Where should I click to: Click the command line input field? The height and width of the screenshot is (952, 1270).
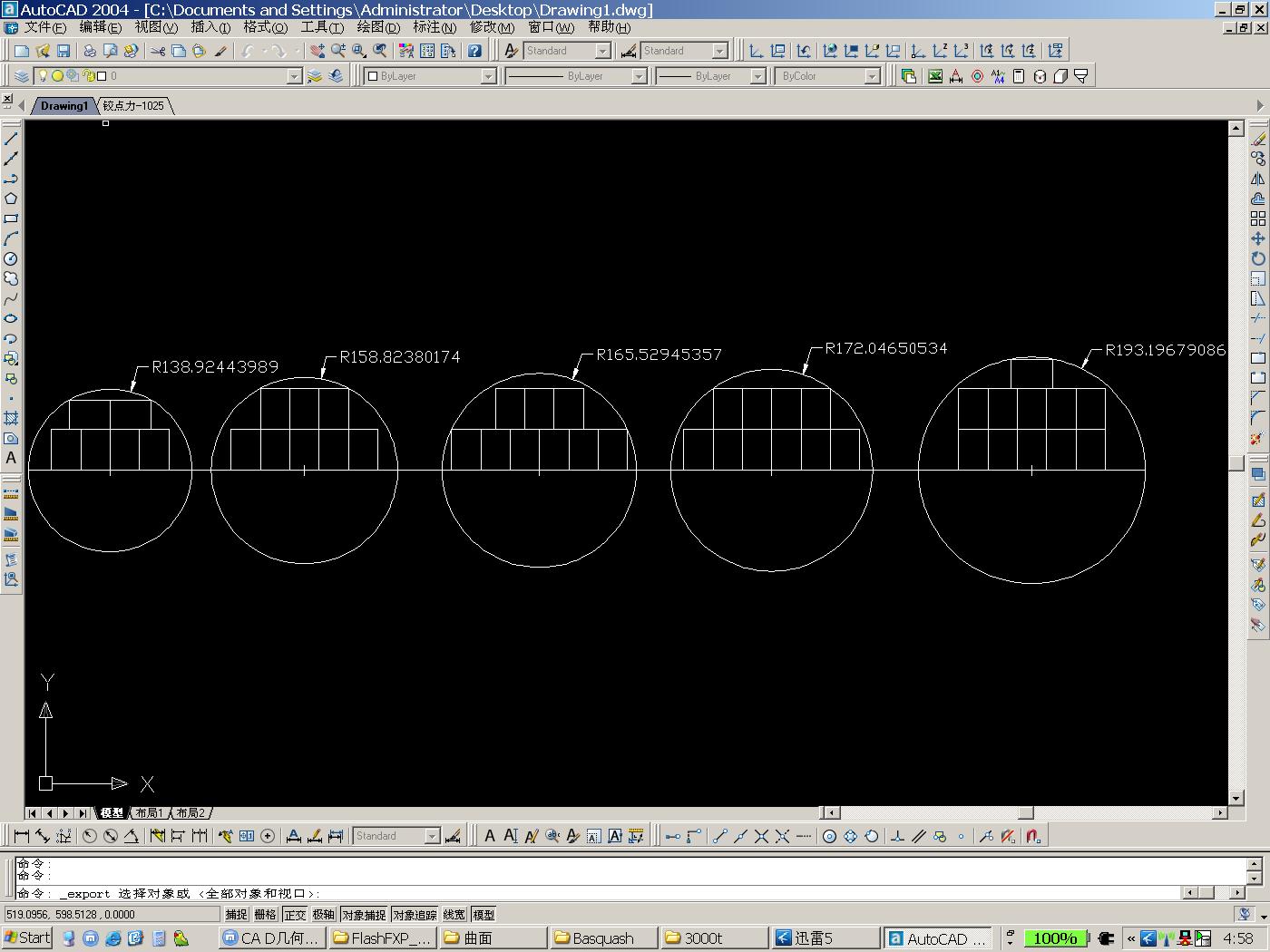click(599, 893)
